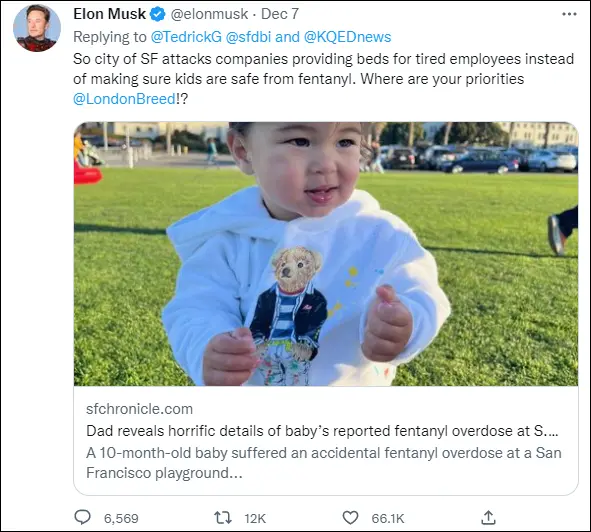Click the reply speech bubble icon
Viewport: 591px width, 532px height.
(83, 518)
